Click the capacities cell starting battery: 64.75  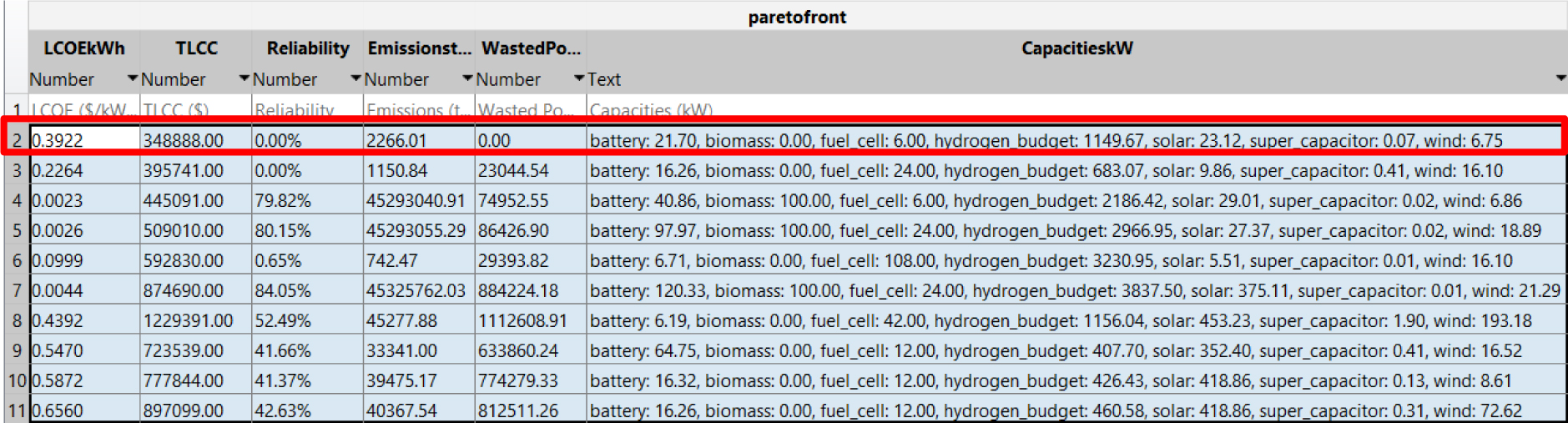(x=1076, y=350)
